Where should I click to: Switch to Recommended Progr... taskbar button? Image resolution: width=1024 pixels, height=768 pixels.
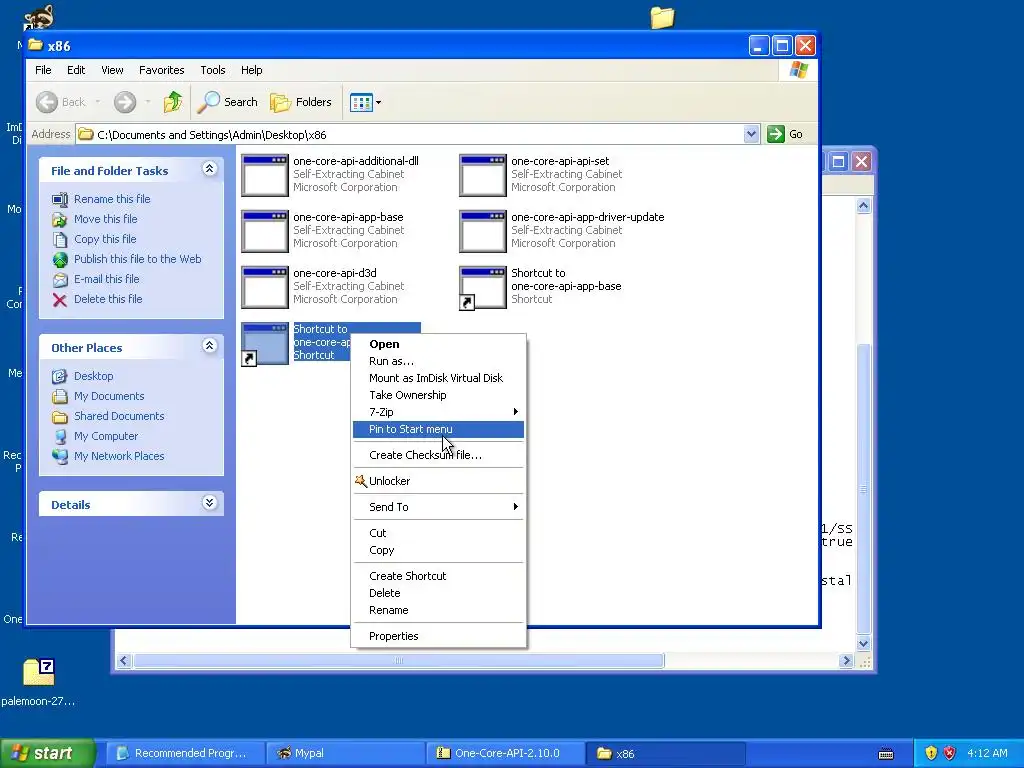click(x=185, y=753)
